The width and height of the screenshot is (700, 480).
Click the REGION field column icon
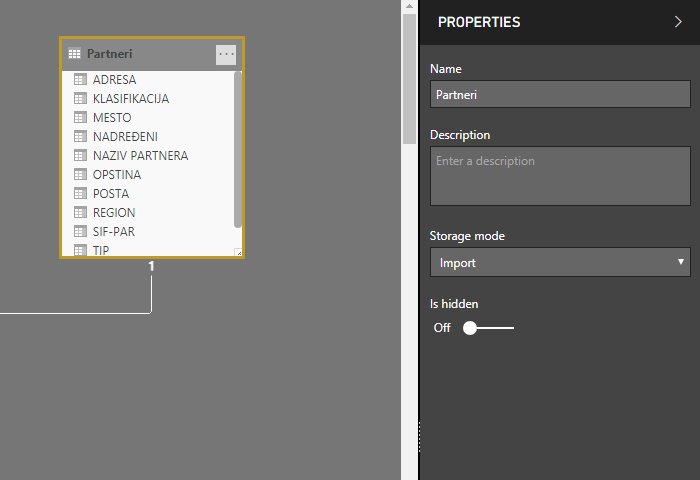tap(80, 213)
